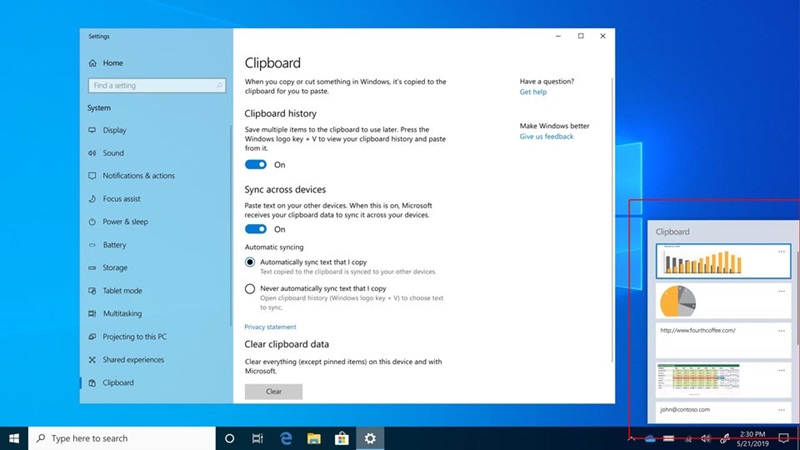The width and height of the screenshot is (800, 450).
Task: Open Task View on the taskbar
Action: (x=257, y=438)
